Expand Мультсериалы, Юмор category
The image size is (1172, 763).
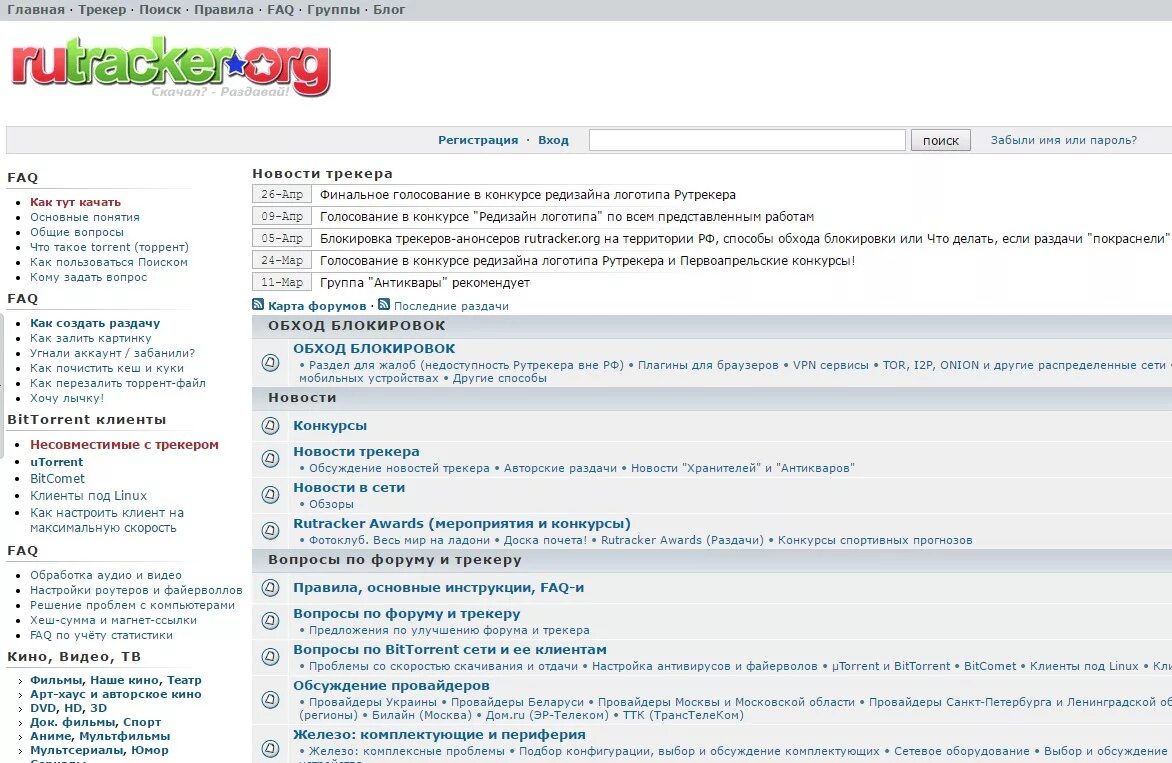pyautogui.click(x=21, y=750)
